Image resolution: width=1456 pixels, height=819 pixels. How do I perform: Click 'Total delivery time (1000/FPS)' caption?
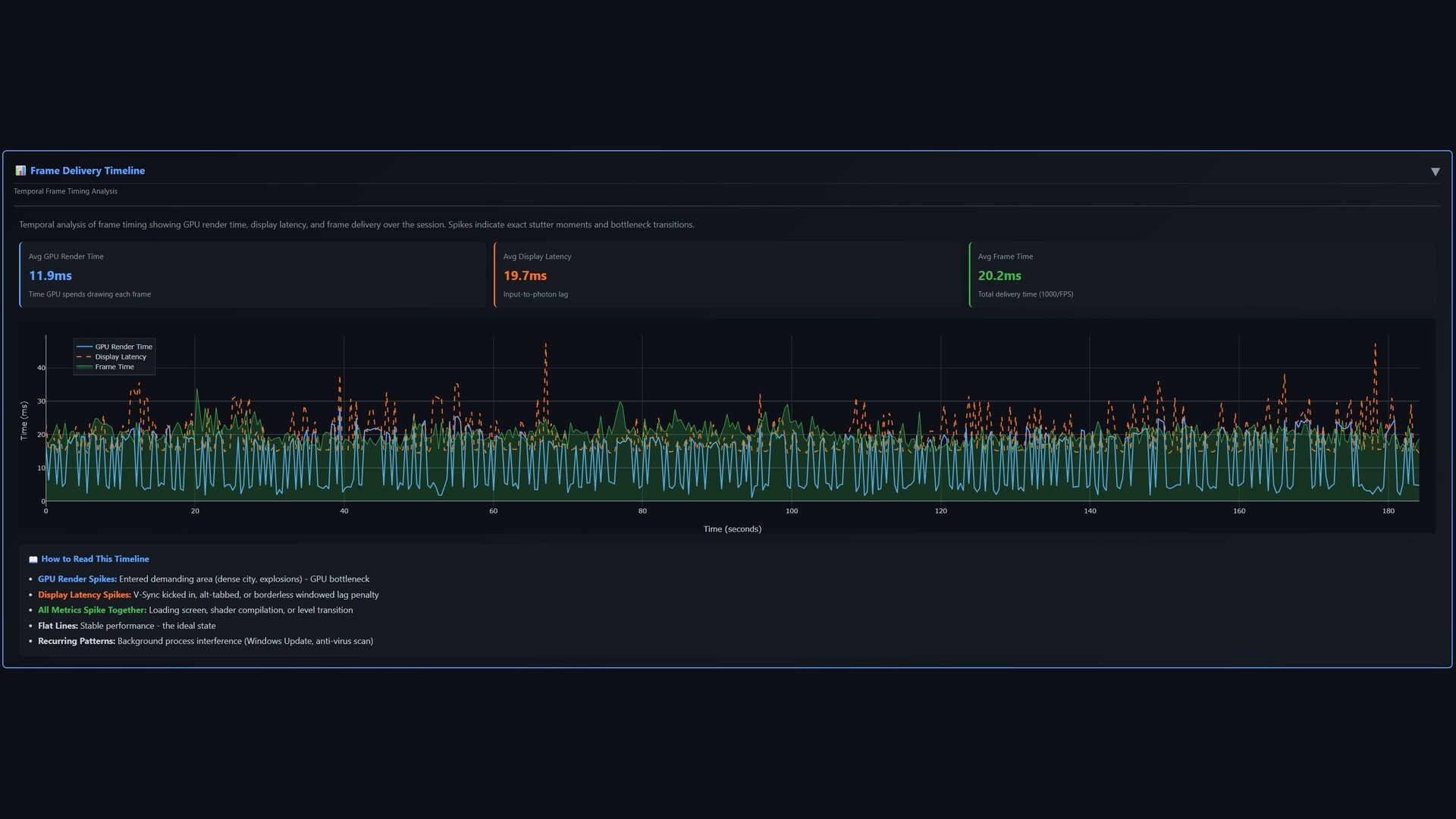tap(1025, 294)
